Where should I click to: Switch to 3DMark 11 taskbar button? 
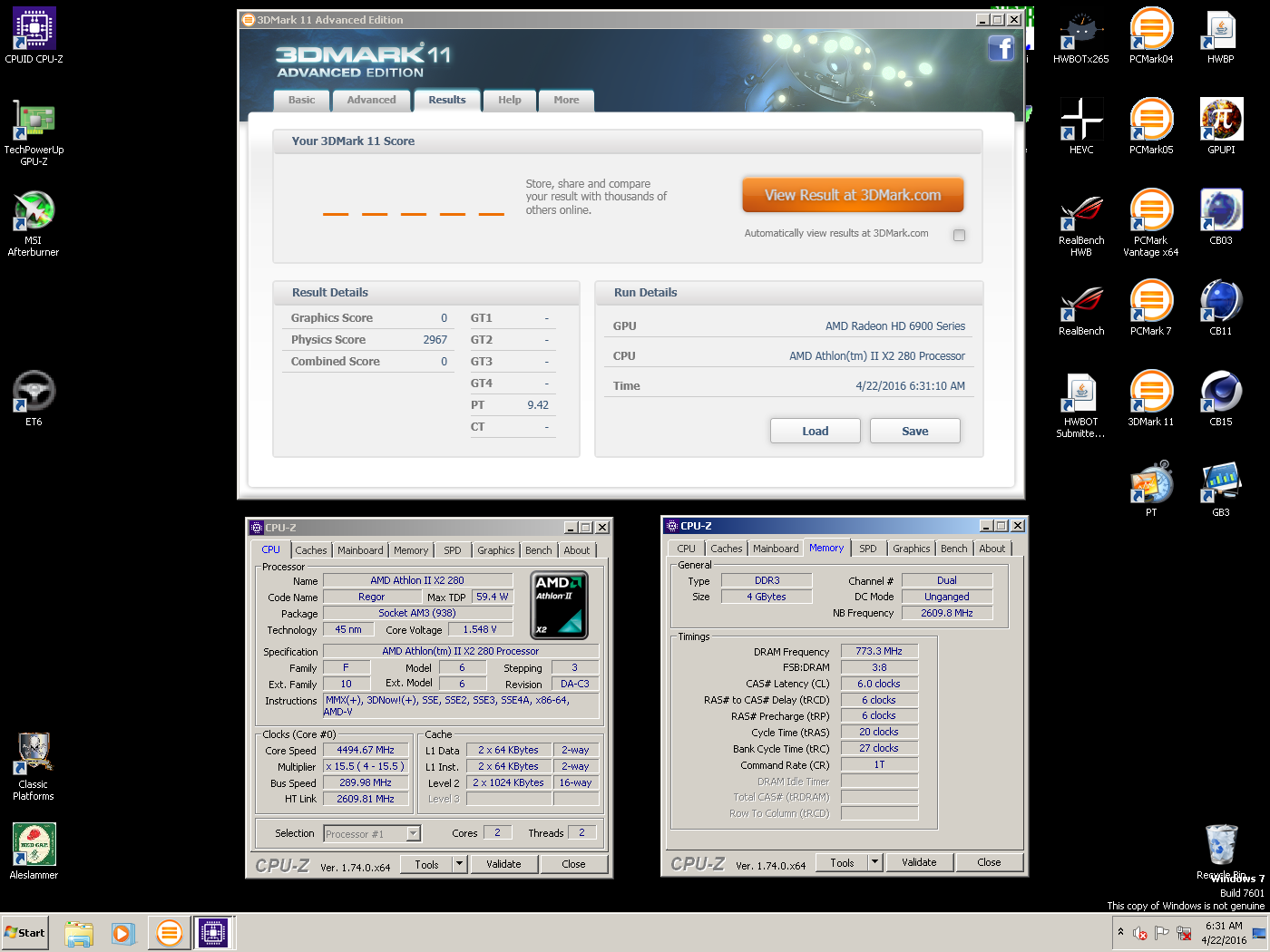coord(169,933)
